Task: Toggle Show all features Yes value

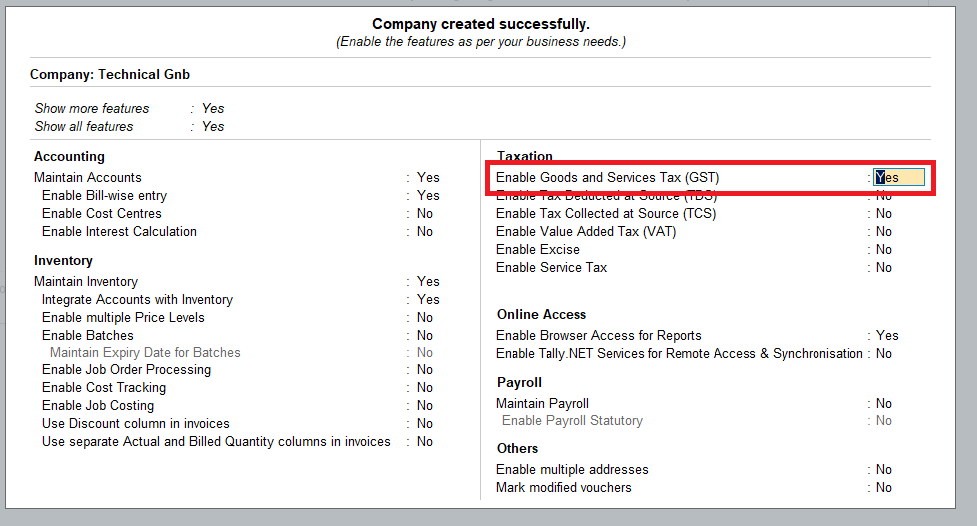Action: (213, 126)
